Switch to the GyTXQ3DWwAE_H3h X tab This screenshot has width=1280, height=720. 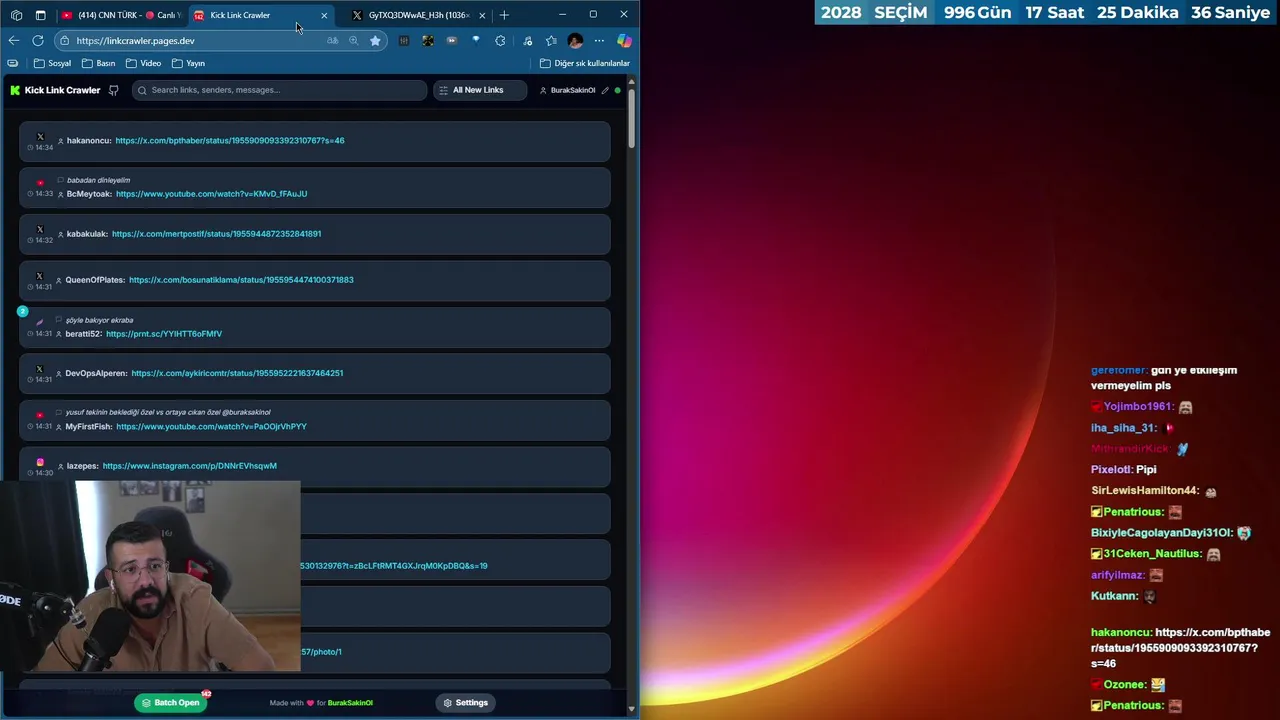click(x=418, y=15)
